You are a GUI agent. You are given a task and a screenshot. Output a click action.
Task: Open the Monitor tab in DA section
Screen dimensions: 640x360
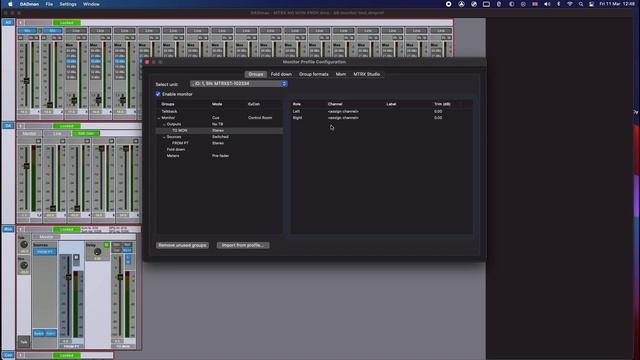point(29,133)
